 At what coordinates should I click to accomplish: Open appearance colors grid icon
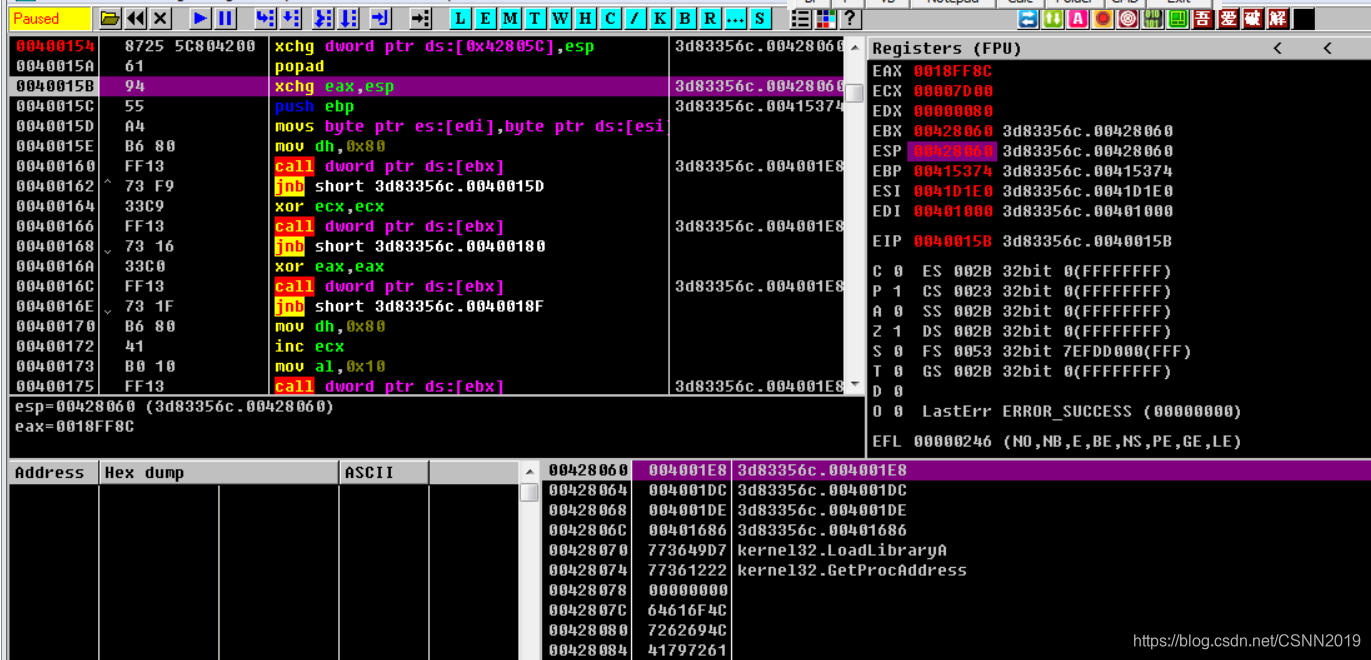coord(825,18)
